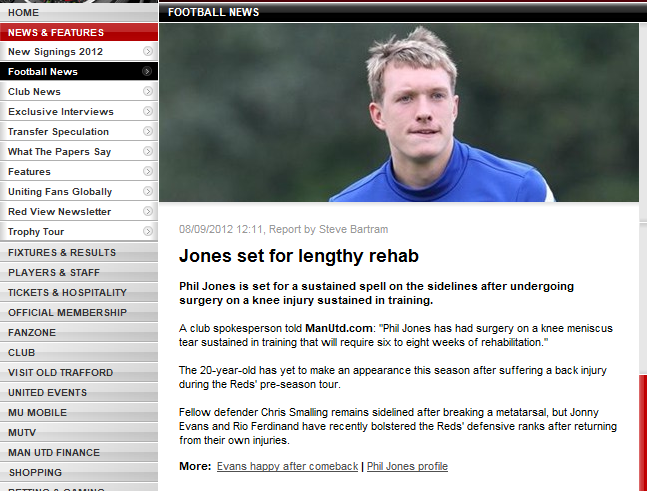The height and width of the screenshot is (491, 647).
Task: Click the Phil Jones article photo
Action: tap(399, 112)
